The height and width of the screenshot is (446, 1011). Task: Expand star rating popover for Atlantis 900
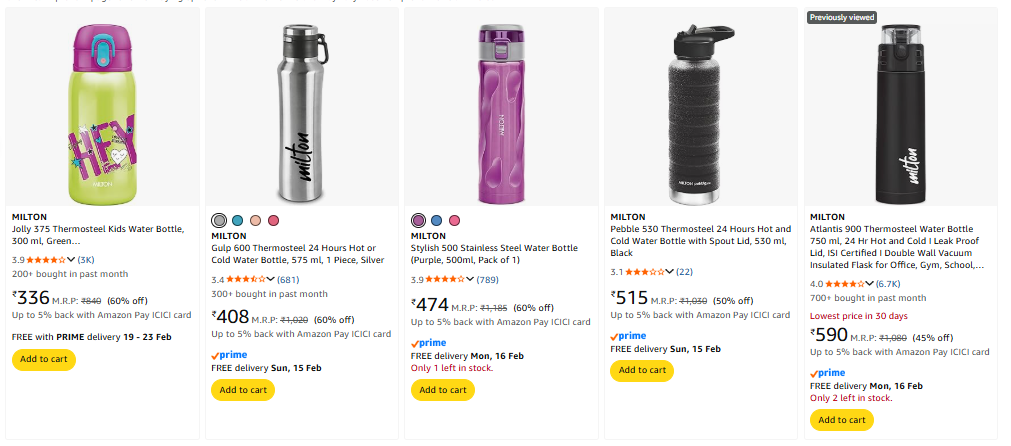click(869, 283)
